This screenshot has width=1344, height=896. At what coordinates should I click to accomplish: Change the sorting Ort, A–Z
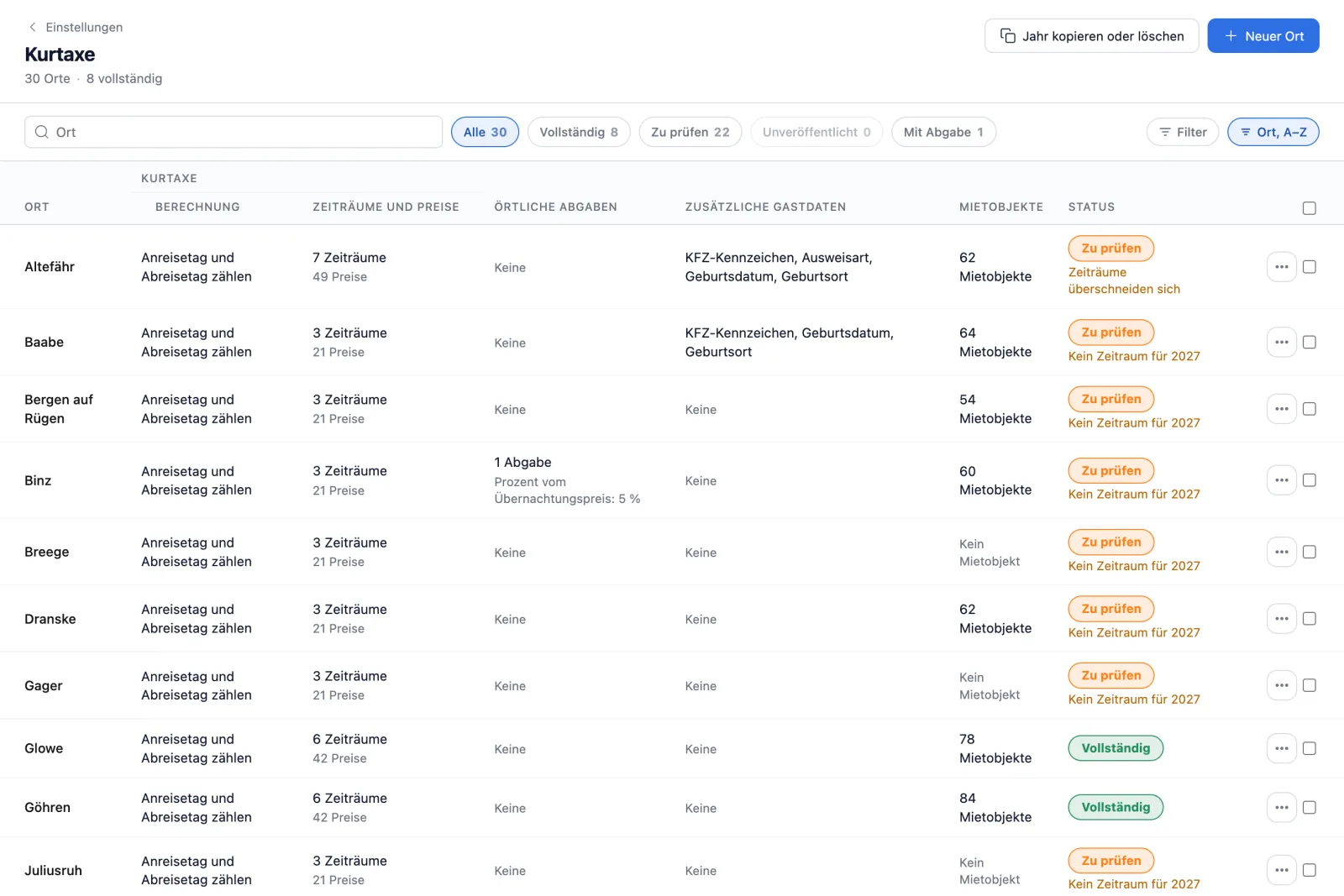coord(1273,132)
